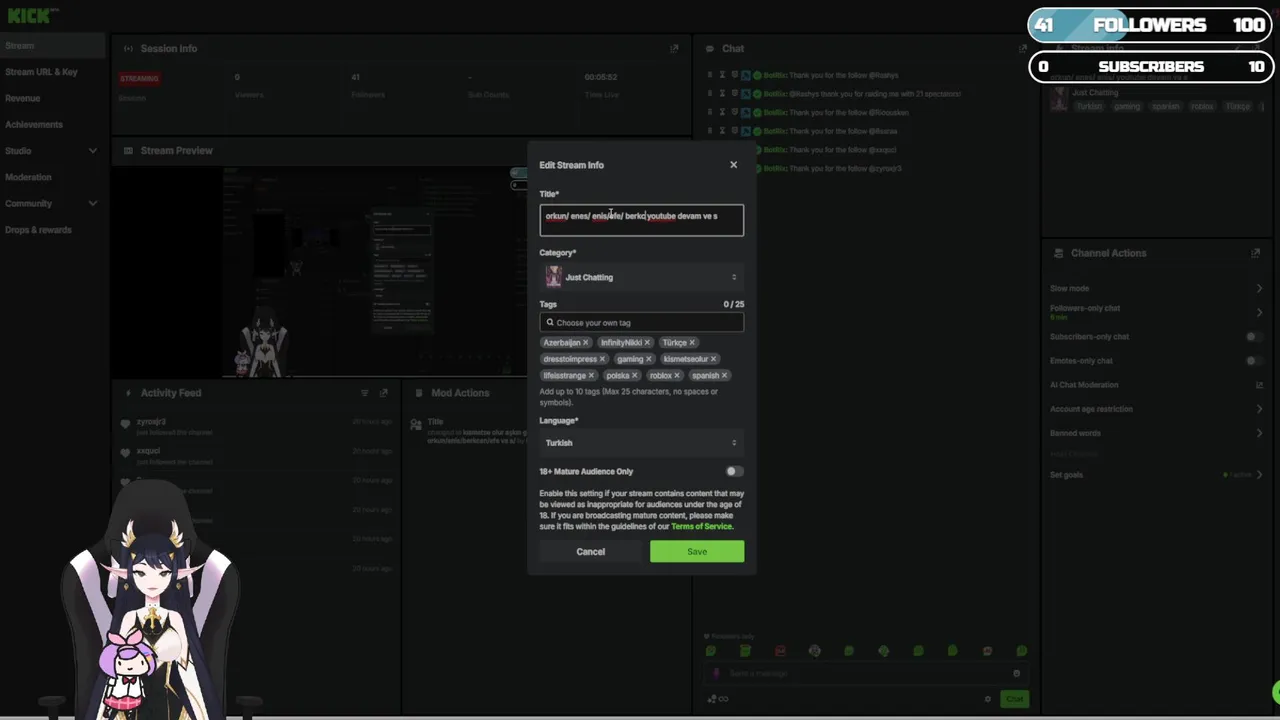Click the Stream Preview panel icon
1280x720 pixels.
point(128,151)
